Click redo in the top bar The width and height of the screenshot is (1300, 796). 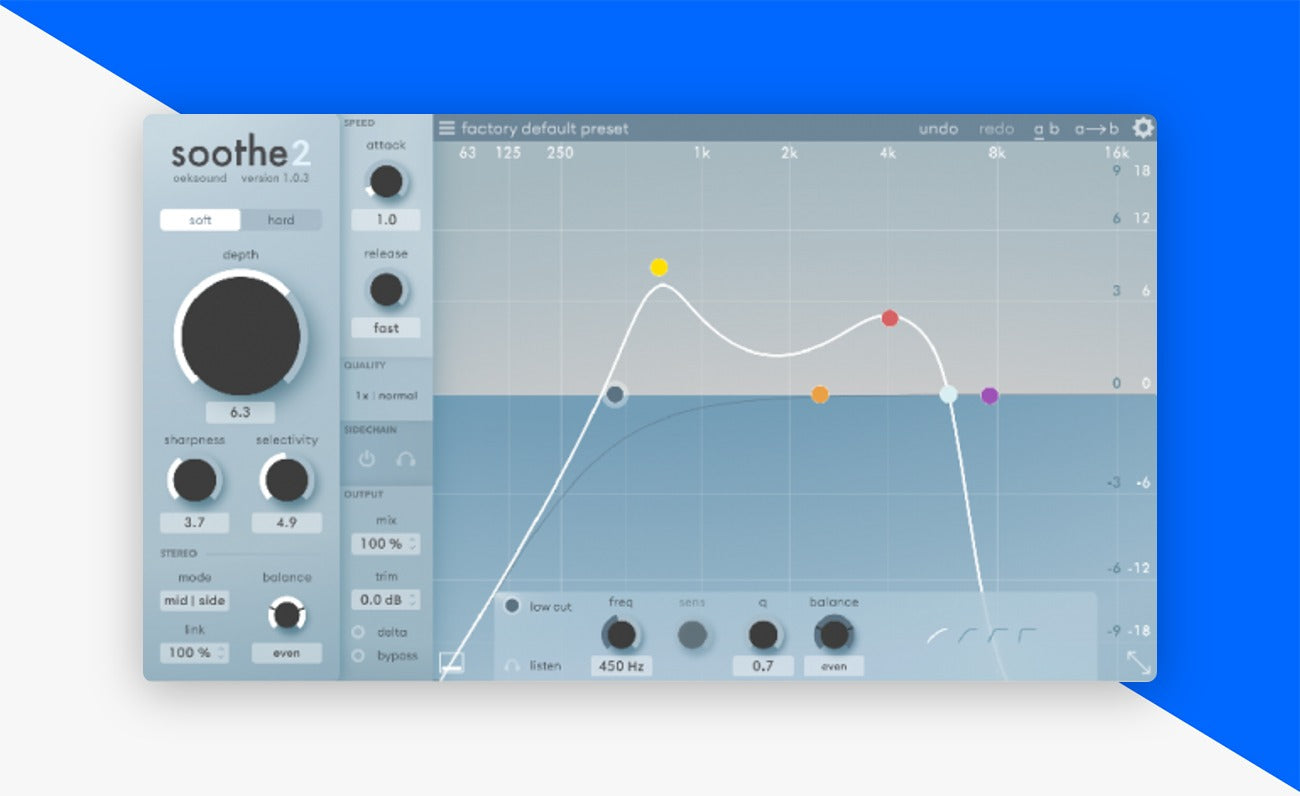(x=996, y=129)
